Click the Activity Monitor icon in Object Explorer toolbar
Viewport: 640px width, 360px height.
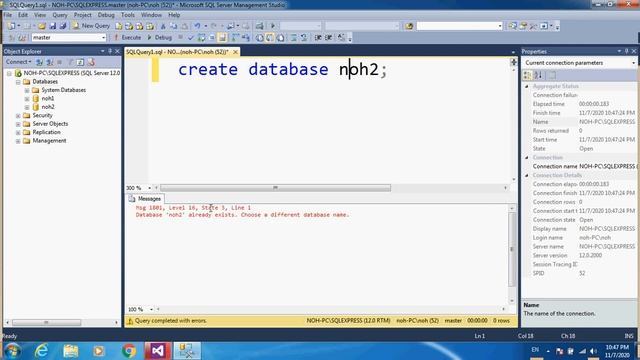point(91,62)
